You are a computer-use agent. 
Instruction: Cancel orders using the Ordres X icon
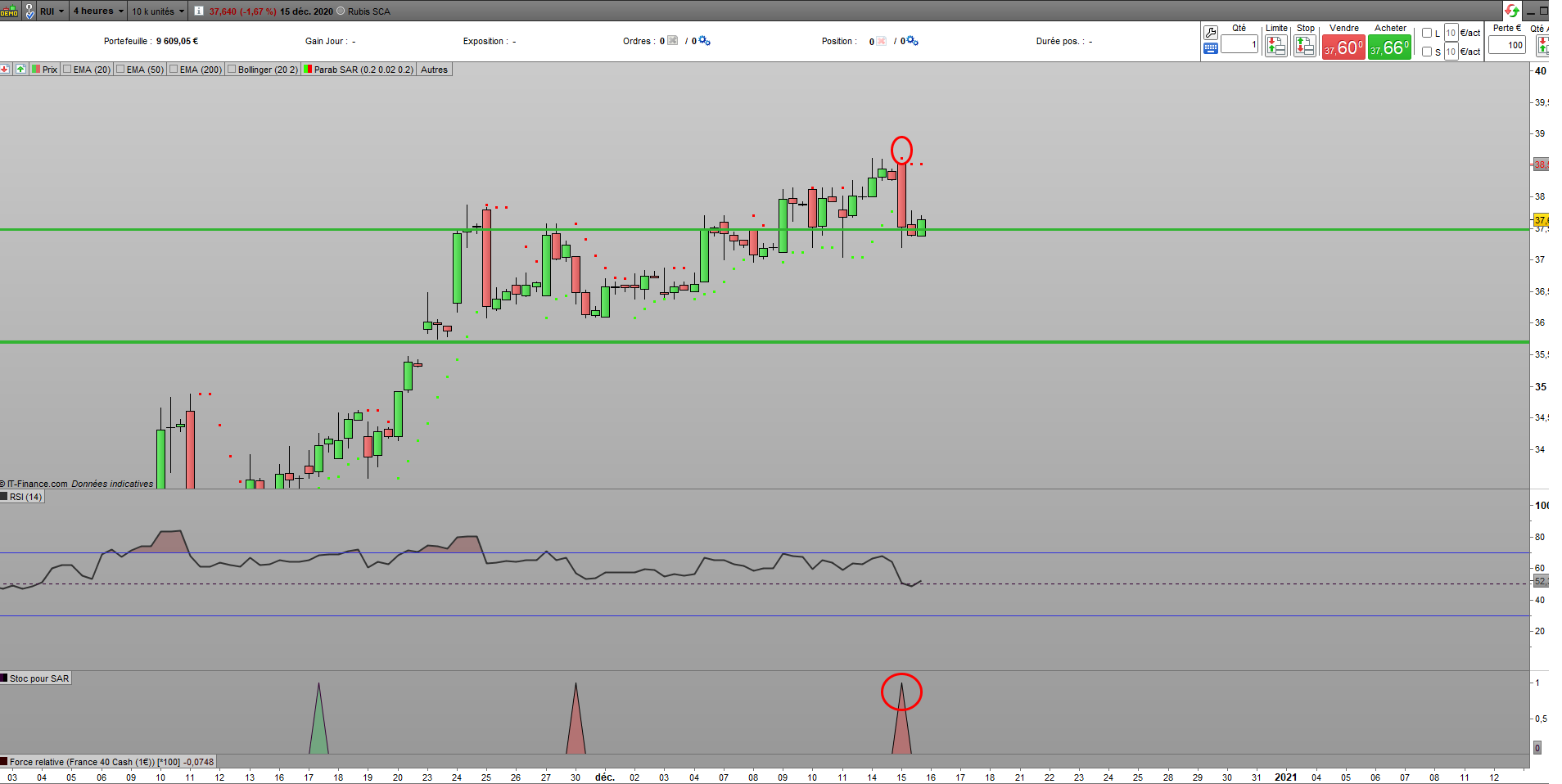[673, 41]
